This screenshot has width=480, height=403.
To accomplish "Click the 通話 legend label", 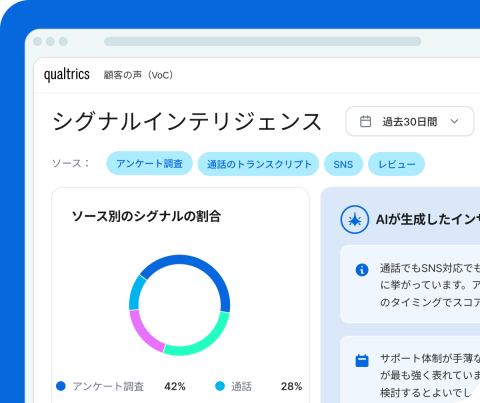I will point(242,386).
